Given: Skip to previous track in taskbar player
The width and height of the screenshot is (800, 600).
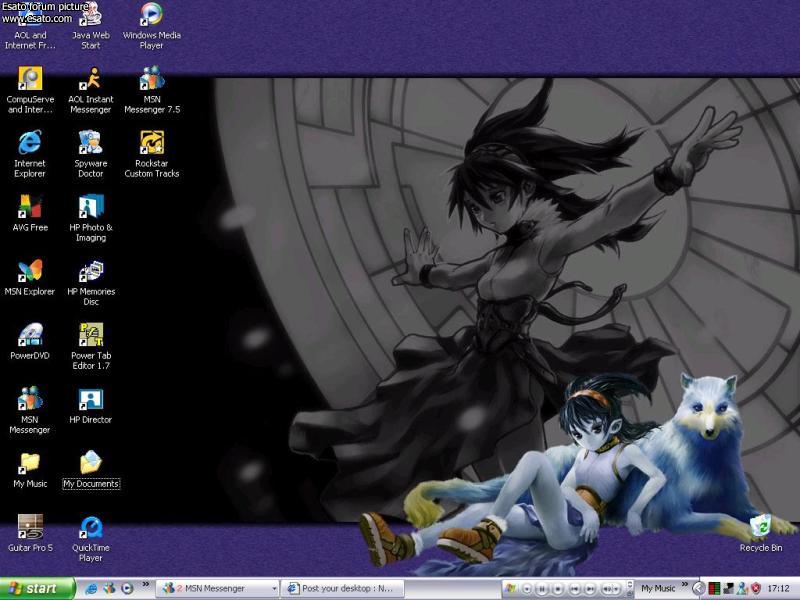Looking at the screenshot, I should (574, 589).
